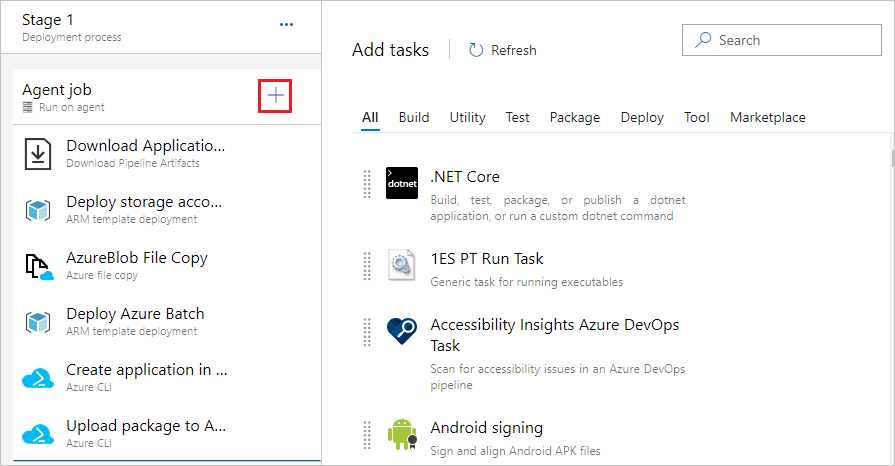Click the 'Run on agent' subtitle

tap(72, 107)
